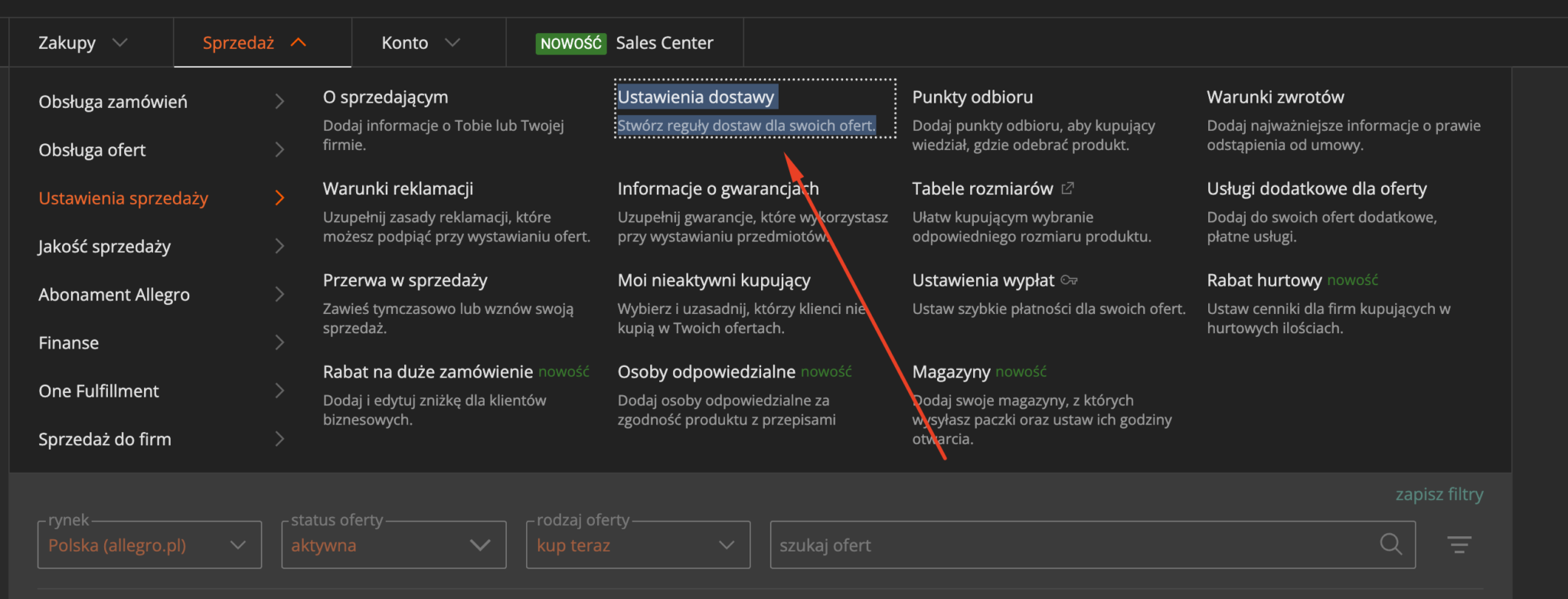Select Jakość sprzedaży in the sidebar
This screenshot has width=1568, height=599.
(104, 247)
